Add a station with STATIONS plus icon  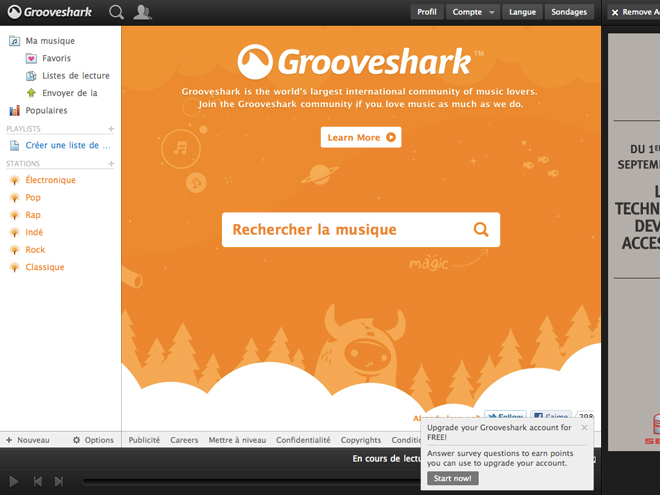click(x=111, y=163)
